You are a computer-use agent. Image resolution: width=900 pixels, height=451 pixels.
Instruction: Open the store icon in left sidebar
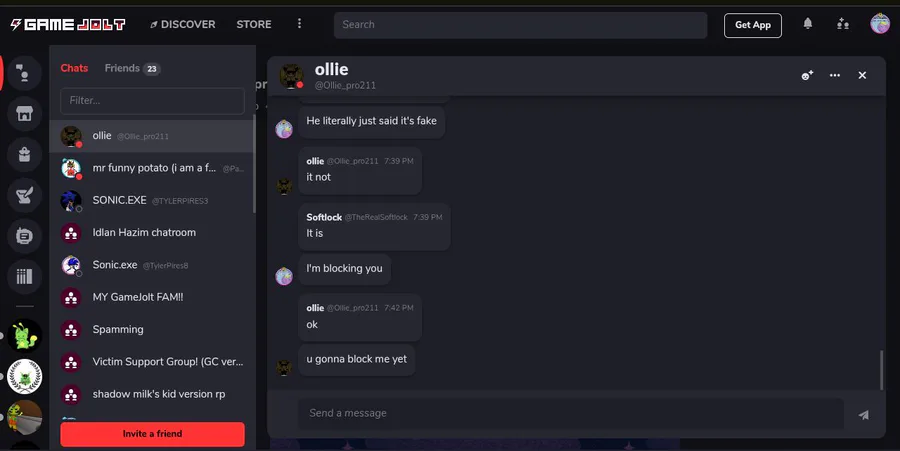[x=24, y=114]
